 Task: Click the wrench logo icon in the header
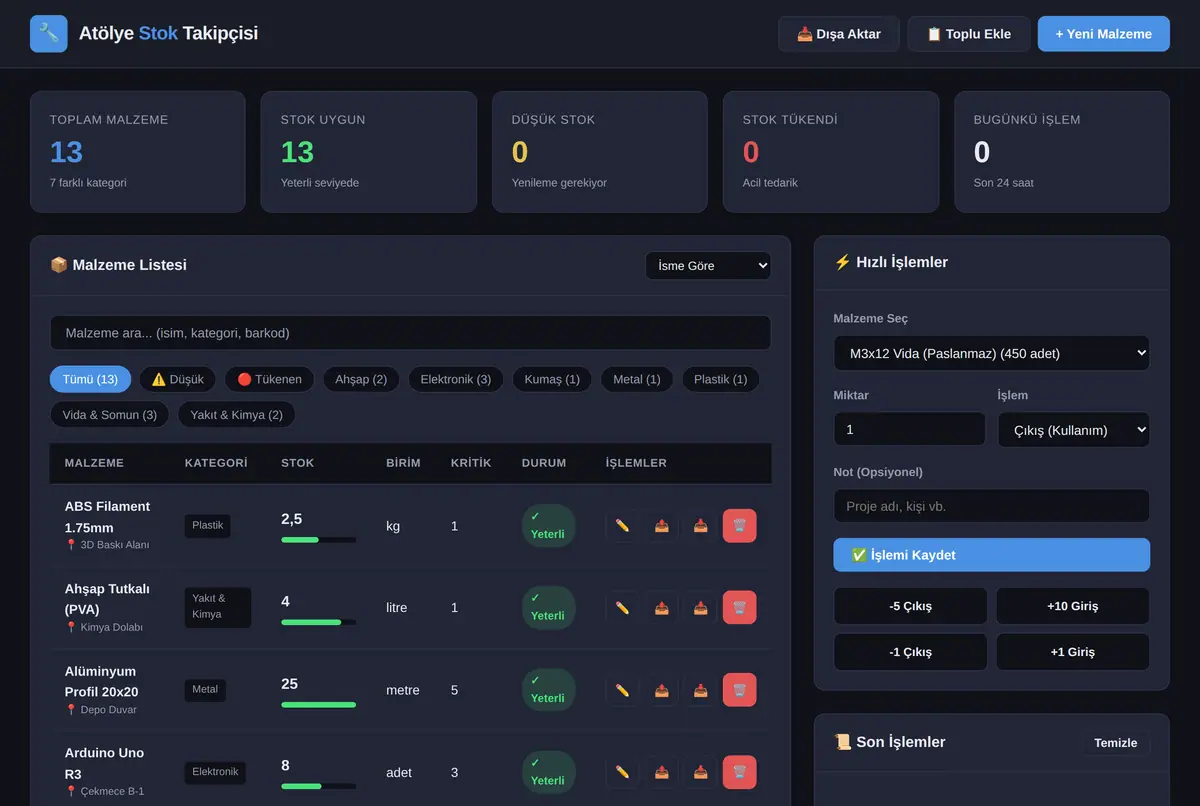49,34
